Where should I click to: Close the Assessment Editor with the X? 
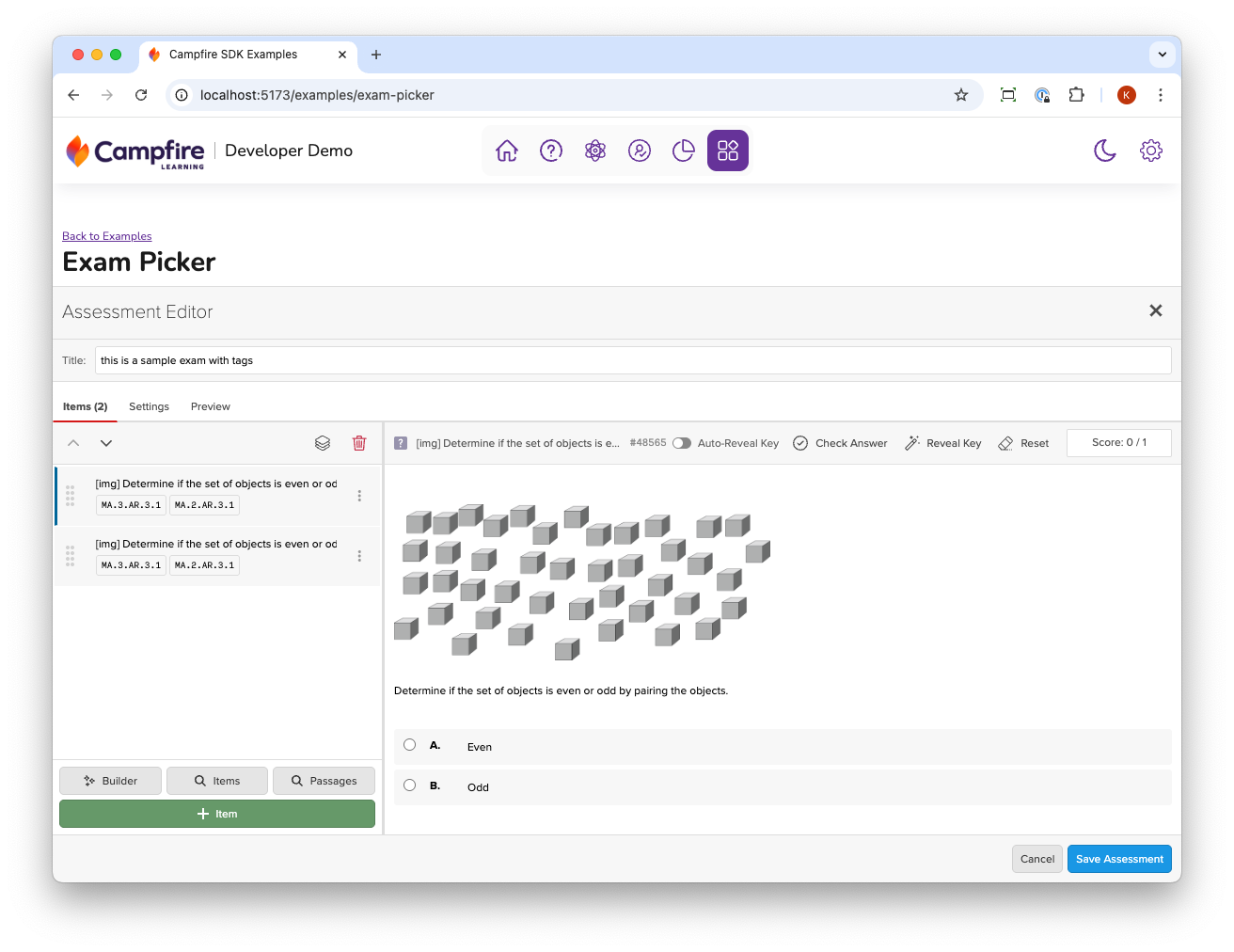(x=1156, y=310)
